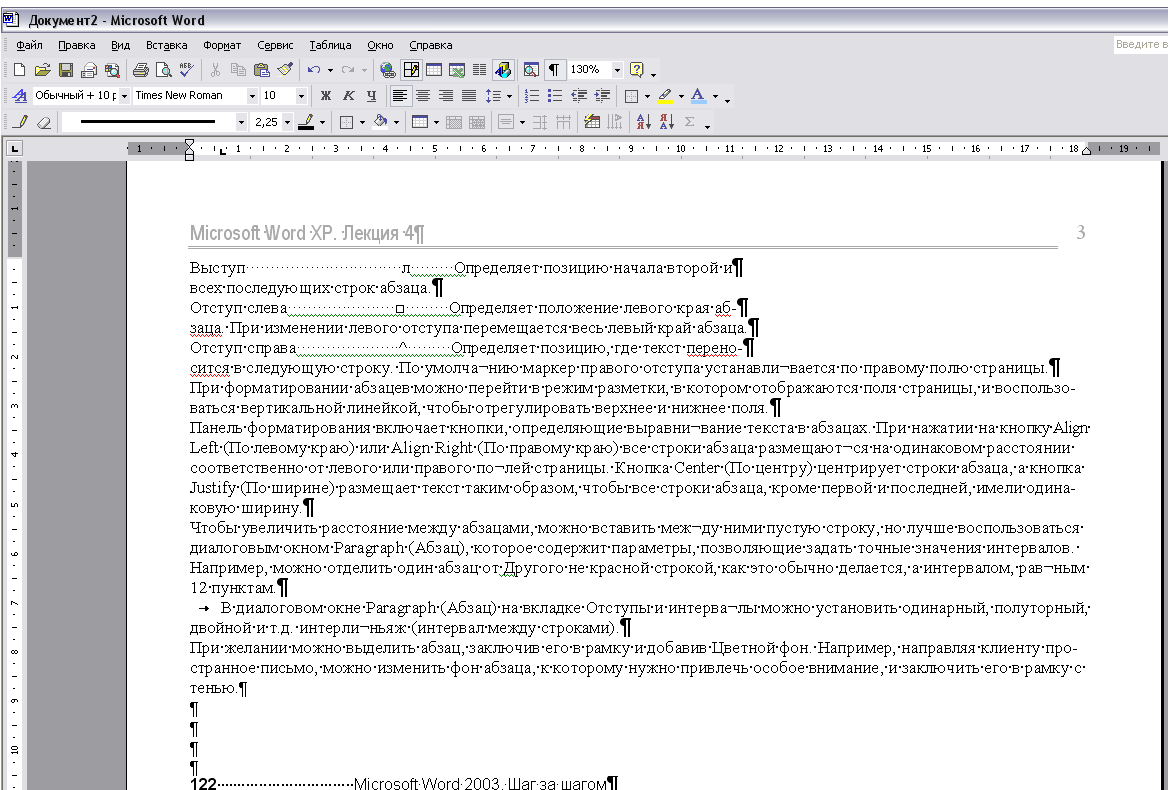The image size is (1168, 790).
Task: Create a new blank document
Action: coord(19,70)
